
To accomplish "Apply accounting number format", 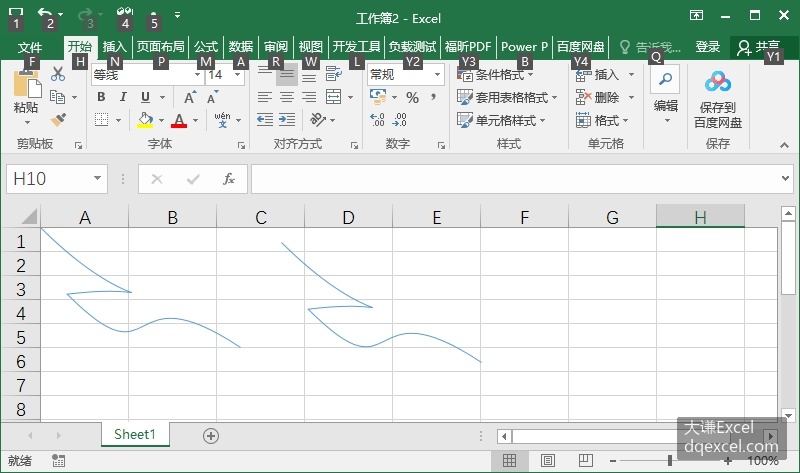I will [x=378, y=97].
